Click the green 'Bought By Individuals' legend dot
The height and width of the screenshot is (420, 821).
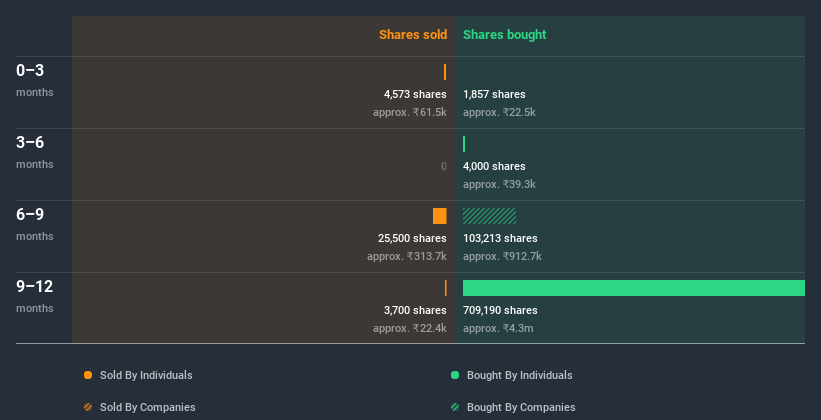[455, 375]
